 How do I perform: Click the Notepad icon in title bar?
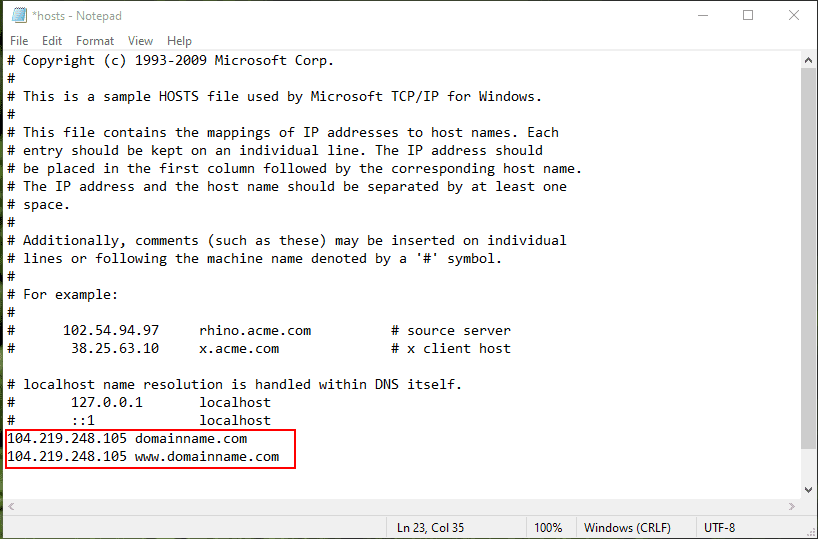(18, 15)
